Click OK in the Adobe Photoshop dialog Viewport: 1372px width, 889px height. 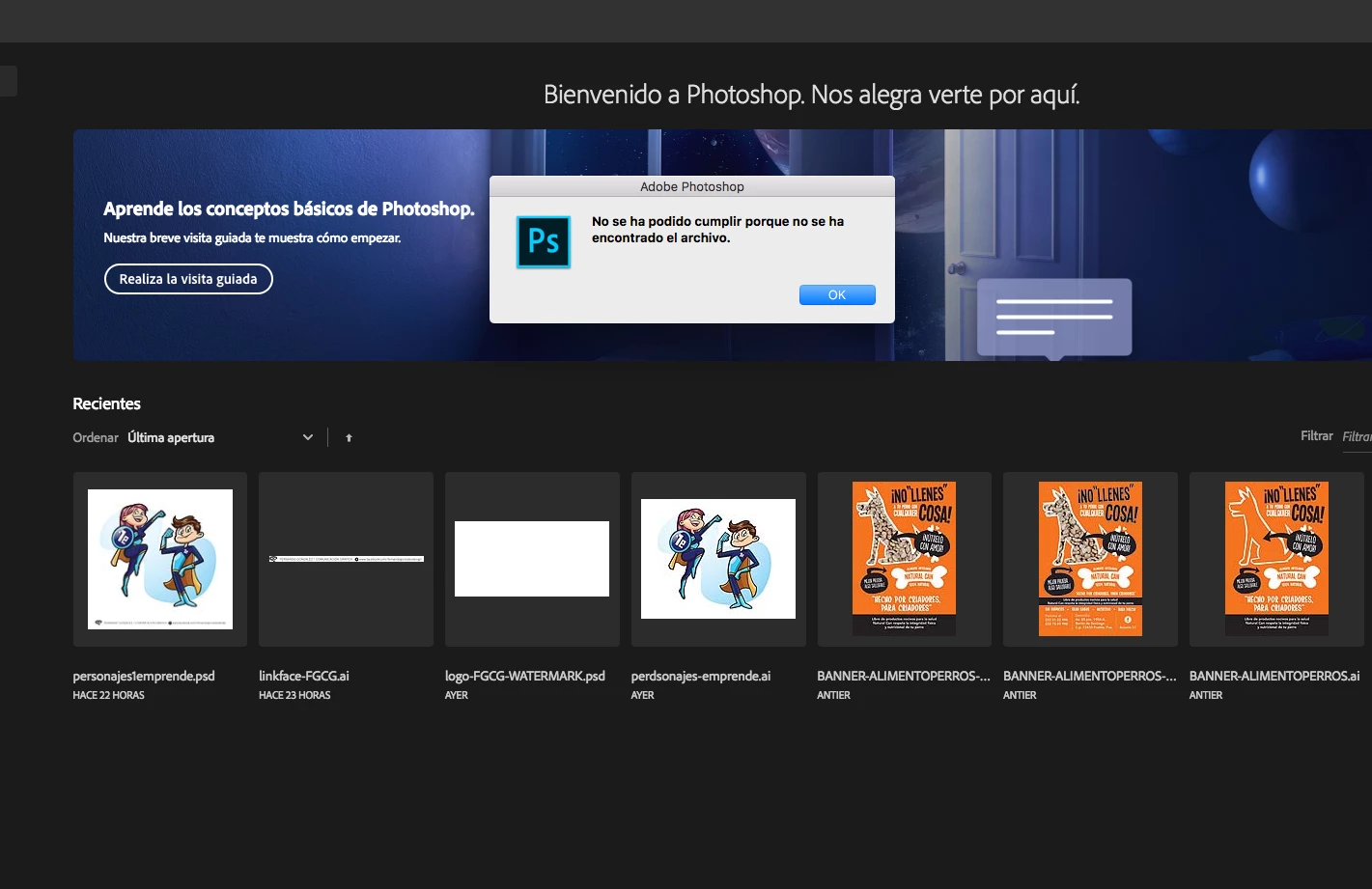837,294
